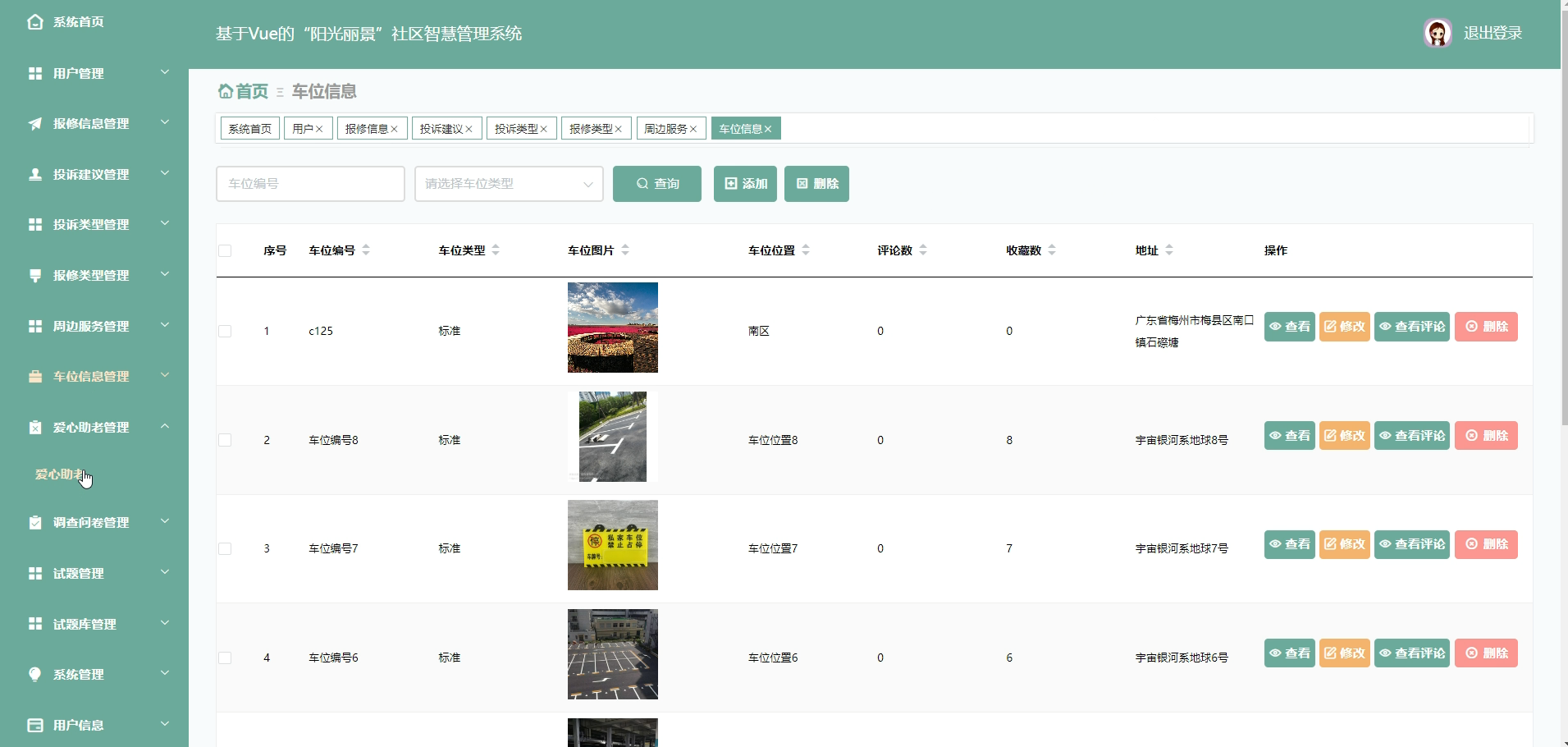Expand the 投诉类型管理 menu chevron
The width and height of the screenshot is (1568, 747).
click(165, 224)
